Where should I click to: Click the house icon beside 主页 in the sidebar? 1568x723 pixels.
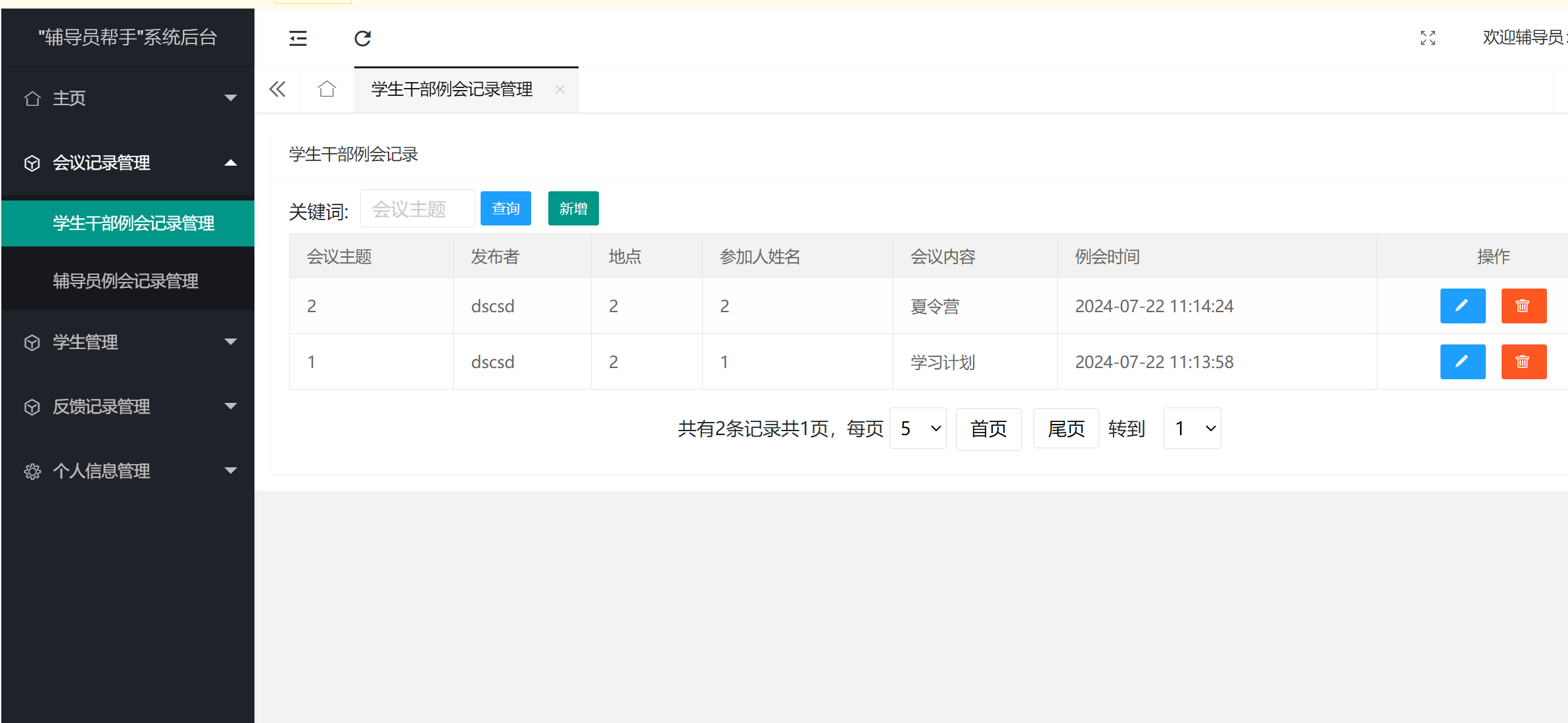click(x=32, y=99)
